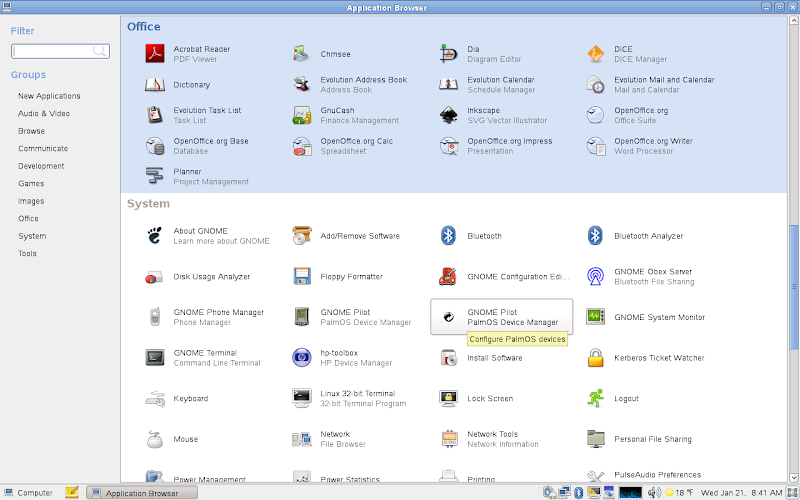The width and height of the screenshot is (800, 500).
Task: Launch Bluetooth Analyzer
Action: pyautogui.click(x=635, y=236)
